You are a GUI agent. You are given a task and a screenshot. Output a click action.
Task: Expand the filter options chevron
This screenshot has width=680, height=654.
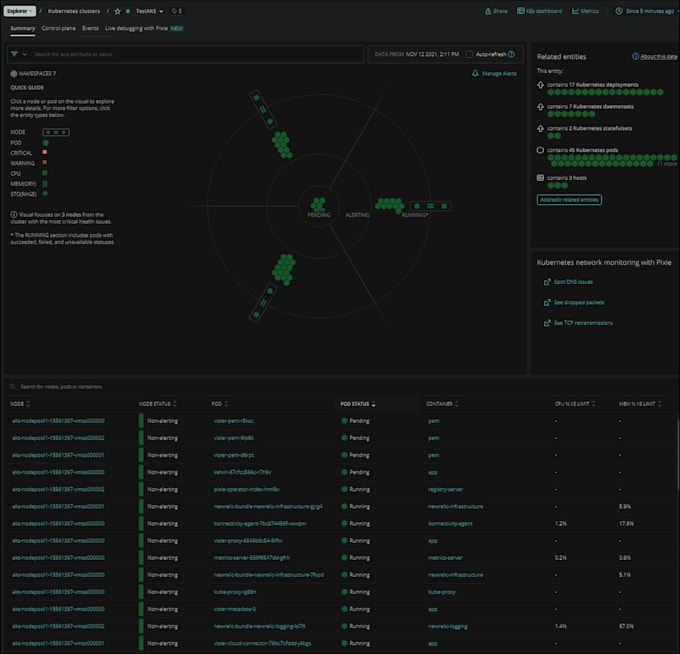point(24,54)
